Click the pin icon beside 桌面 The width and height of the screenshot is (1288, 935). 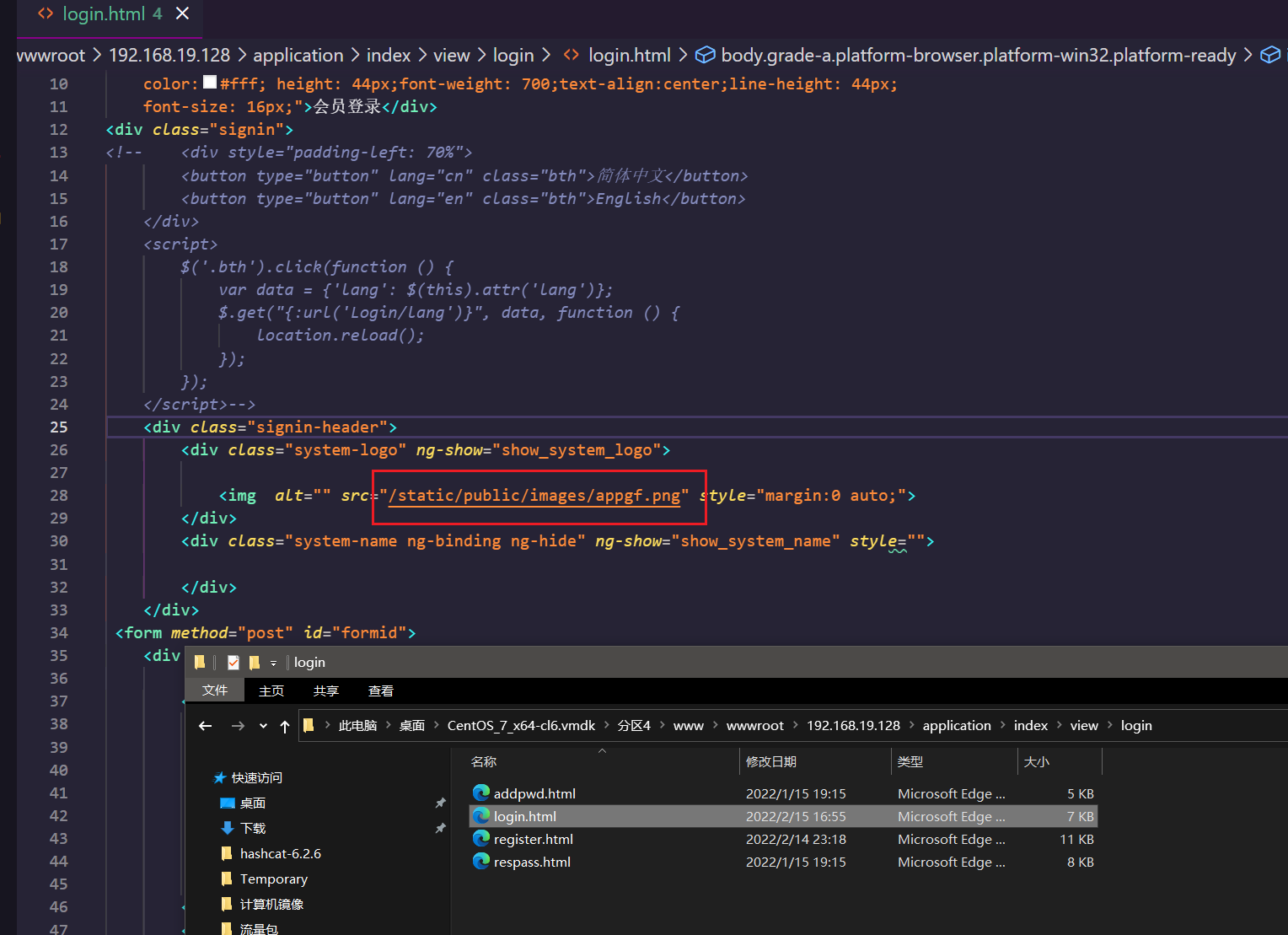click(440, 803)
